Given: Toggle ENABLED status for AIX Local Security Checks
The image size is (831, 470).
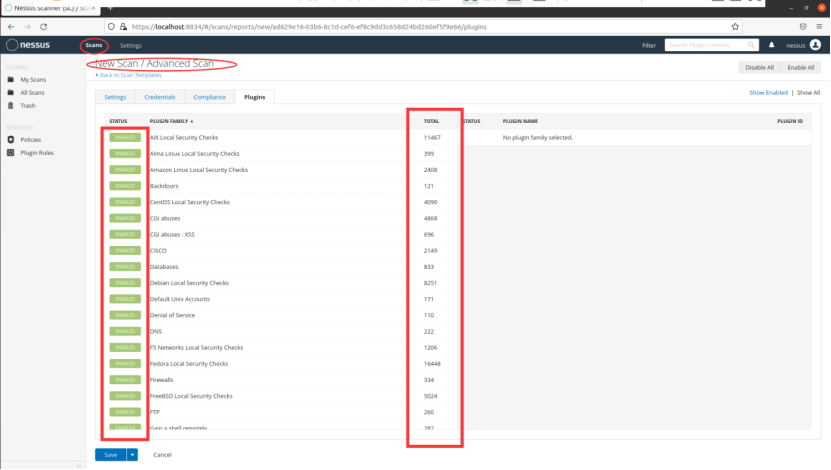Looking at the screenshot, I should point(125,137).
